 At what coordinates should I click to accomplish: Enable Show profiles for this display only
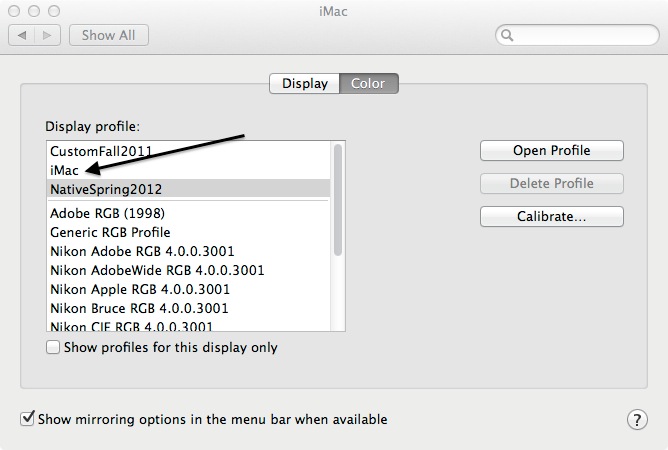coord(53,347)
